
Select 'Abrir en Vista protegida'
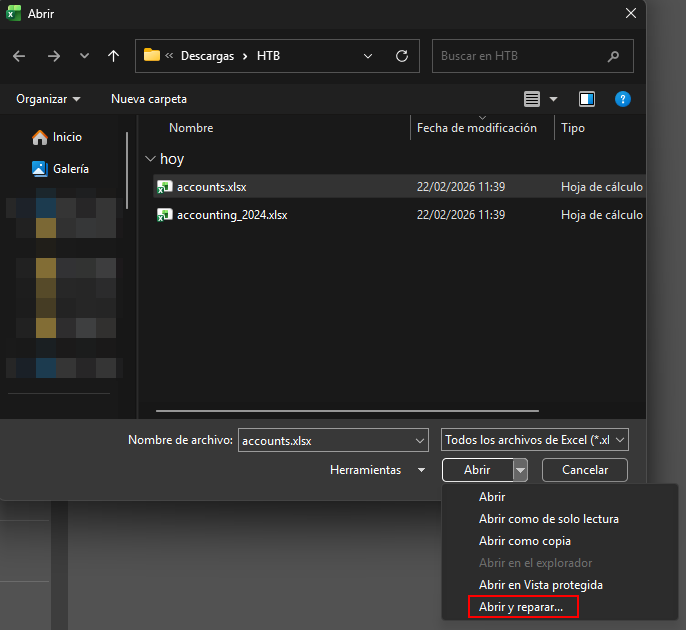coord(540,585)
